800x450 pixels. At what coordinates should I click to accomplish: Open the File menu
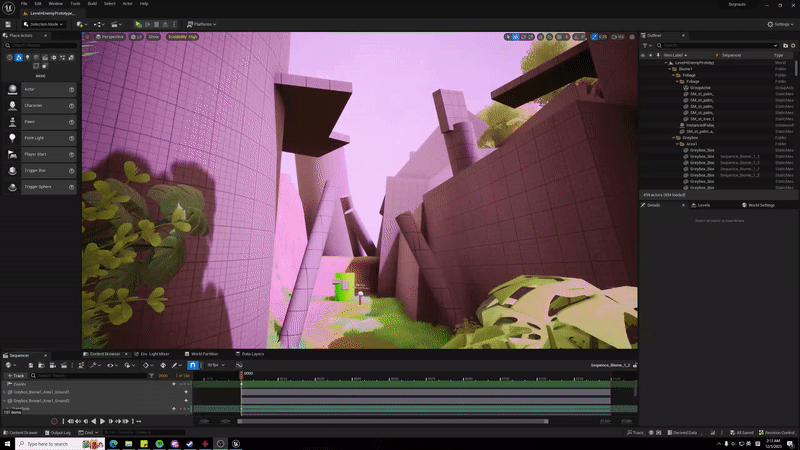[x=24, y=4]
